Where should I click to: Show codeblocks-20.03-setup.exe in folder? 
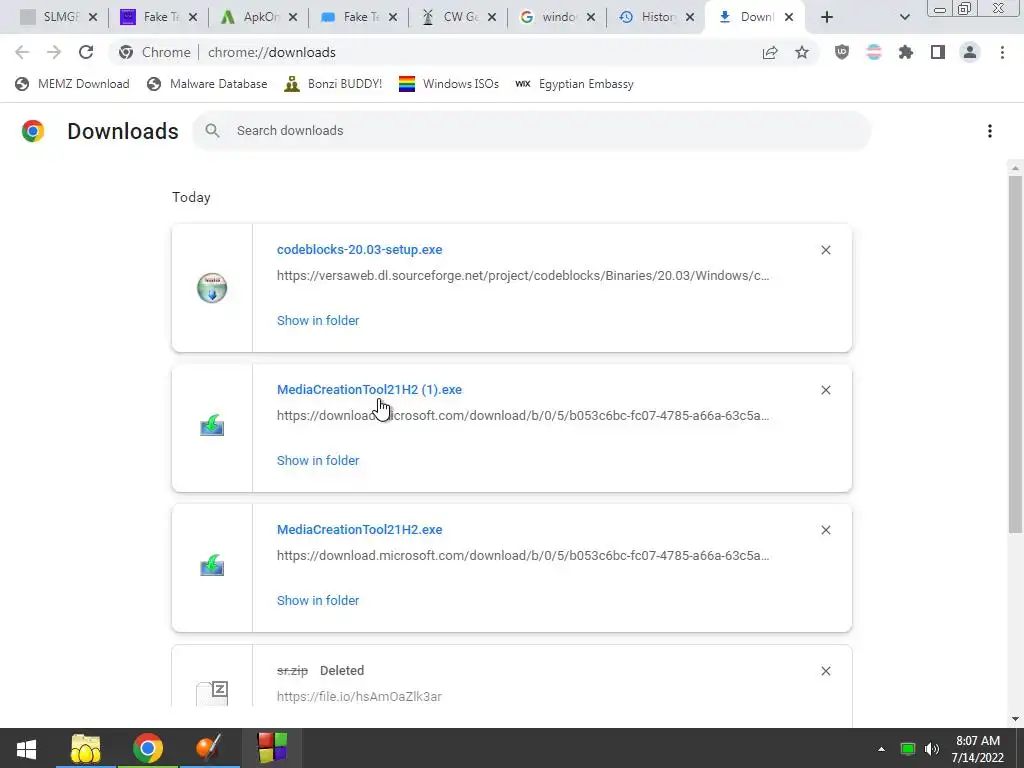coord(318,320)
